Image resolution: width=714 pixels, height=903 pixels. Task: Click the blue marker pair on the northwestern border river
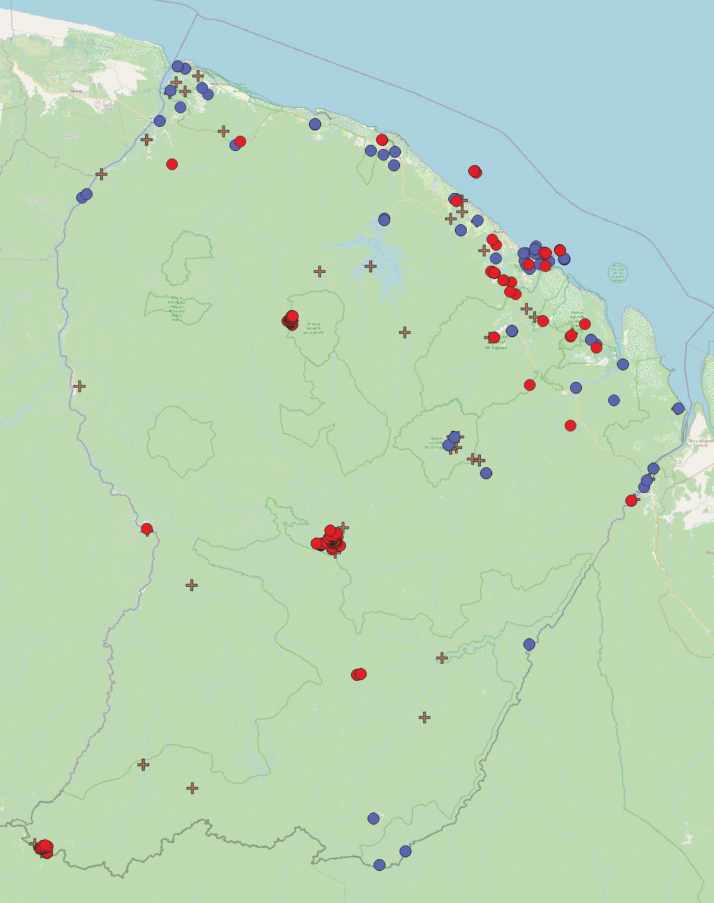pyautogui.click(x=85, y=196)
